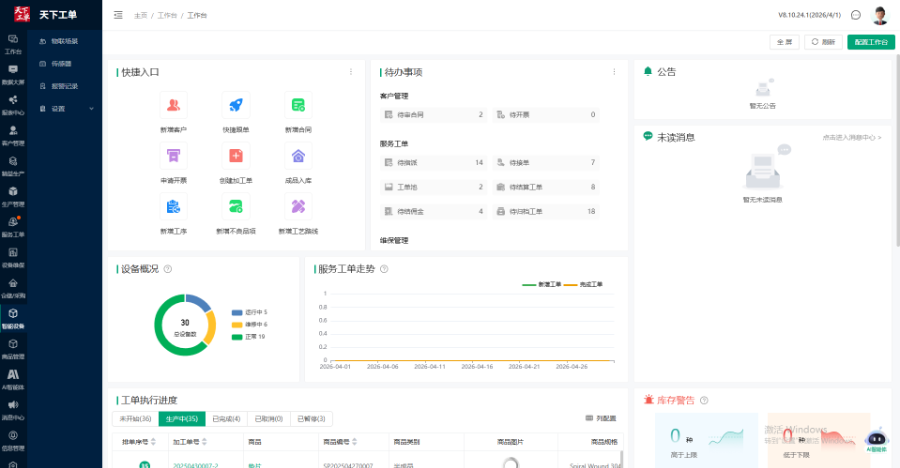Switch to the 未开始(36) tab
Viewport: 900px width, 468px height.
[135, 418]
